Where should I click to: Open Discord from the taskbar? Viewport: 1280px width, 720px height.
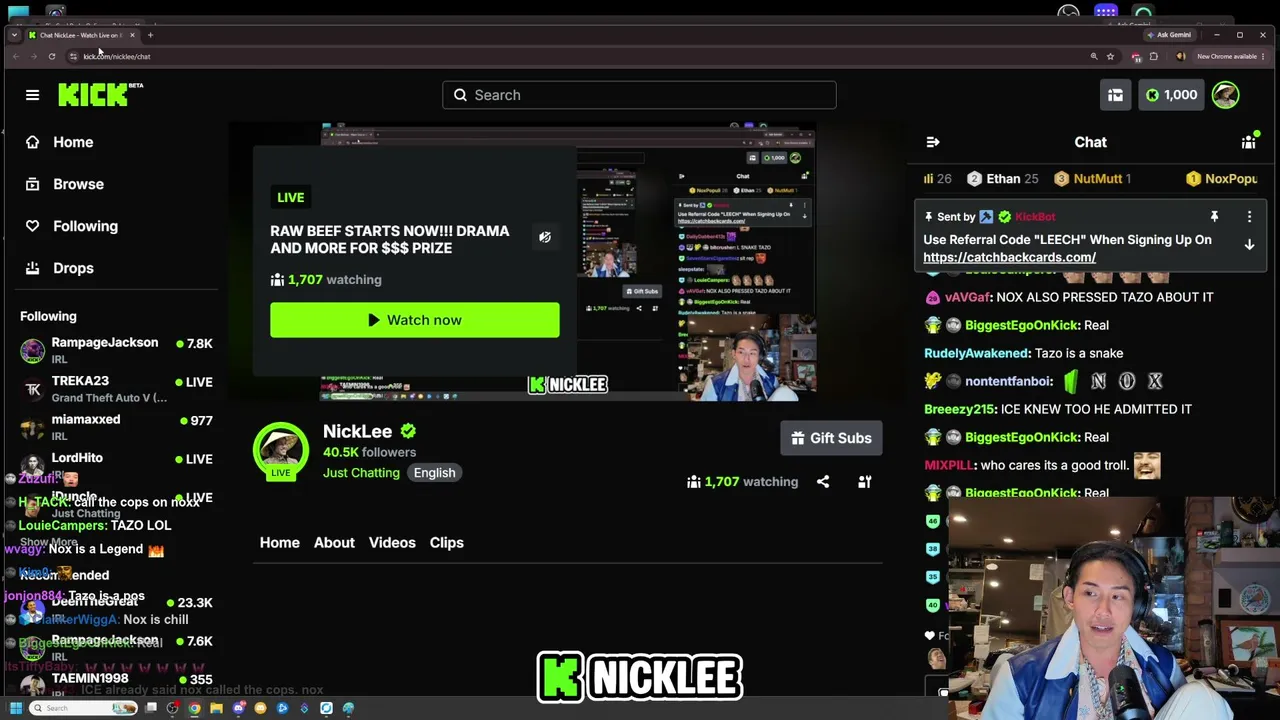[x=239, y=709]
